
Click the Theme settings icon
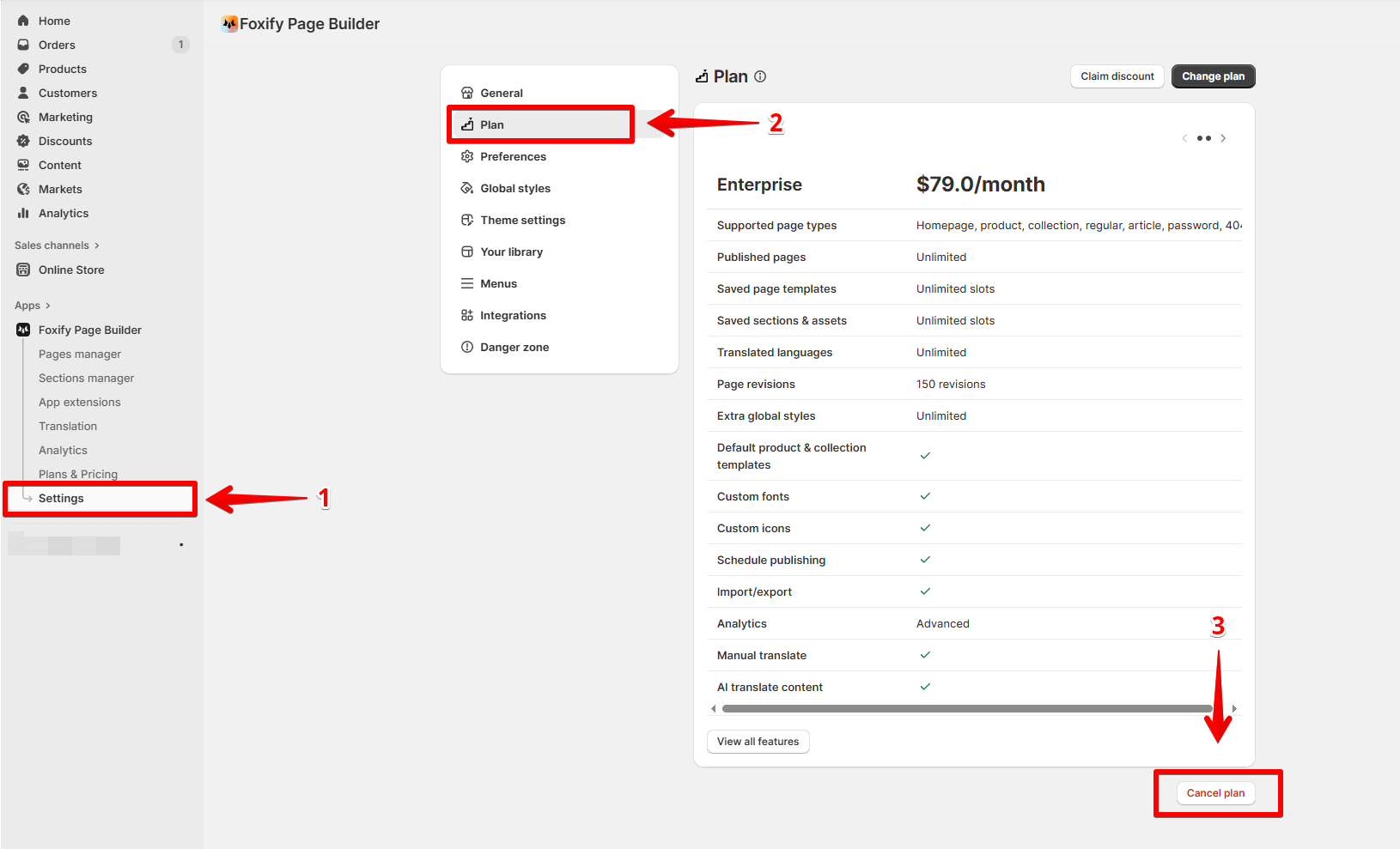(x=467, y=220)
